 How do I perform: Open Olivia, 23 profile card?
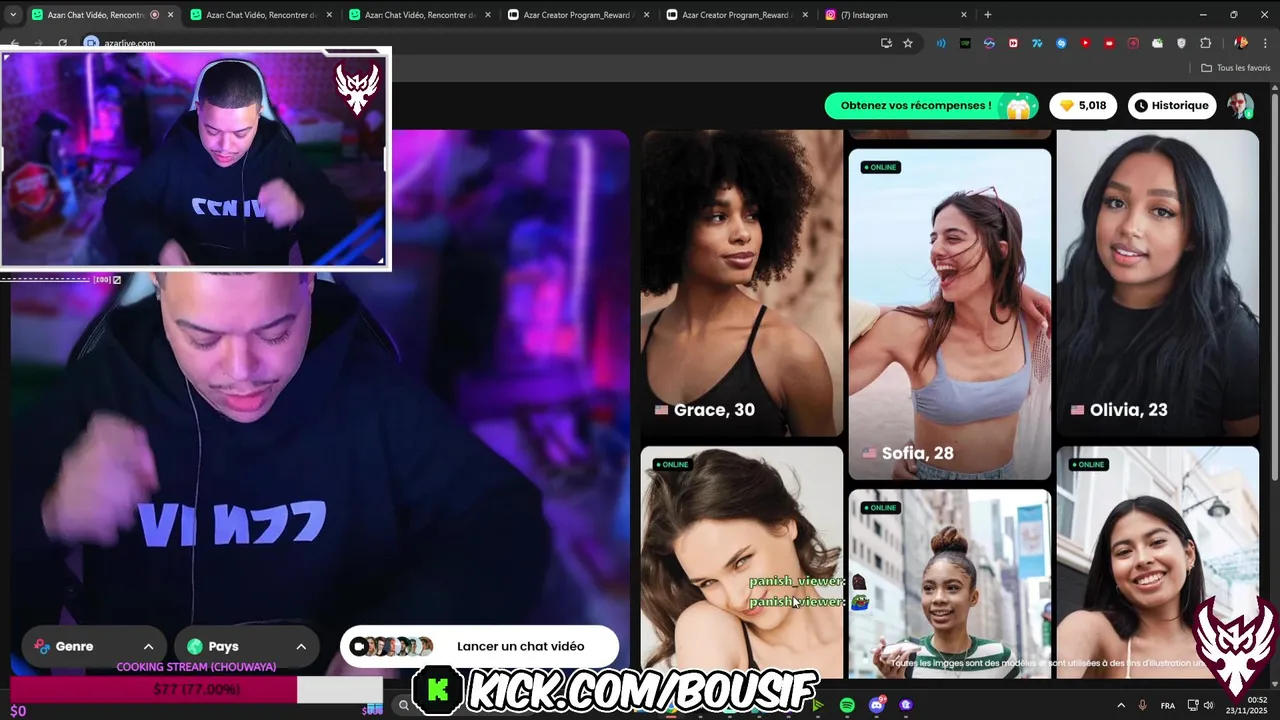pos(1158,283)
